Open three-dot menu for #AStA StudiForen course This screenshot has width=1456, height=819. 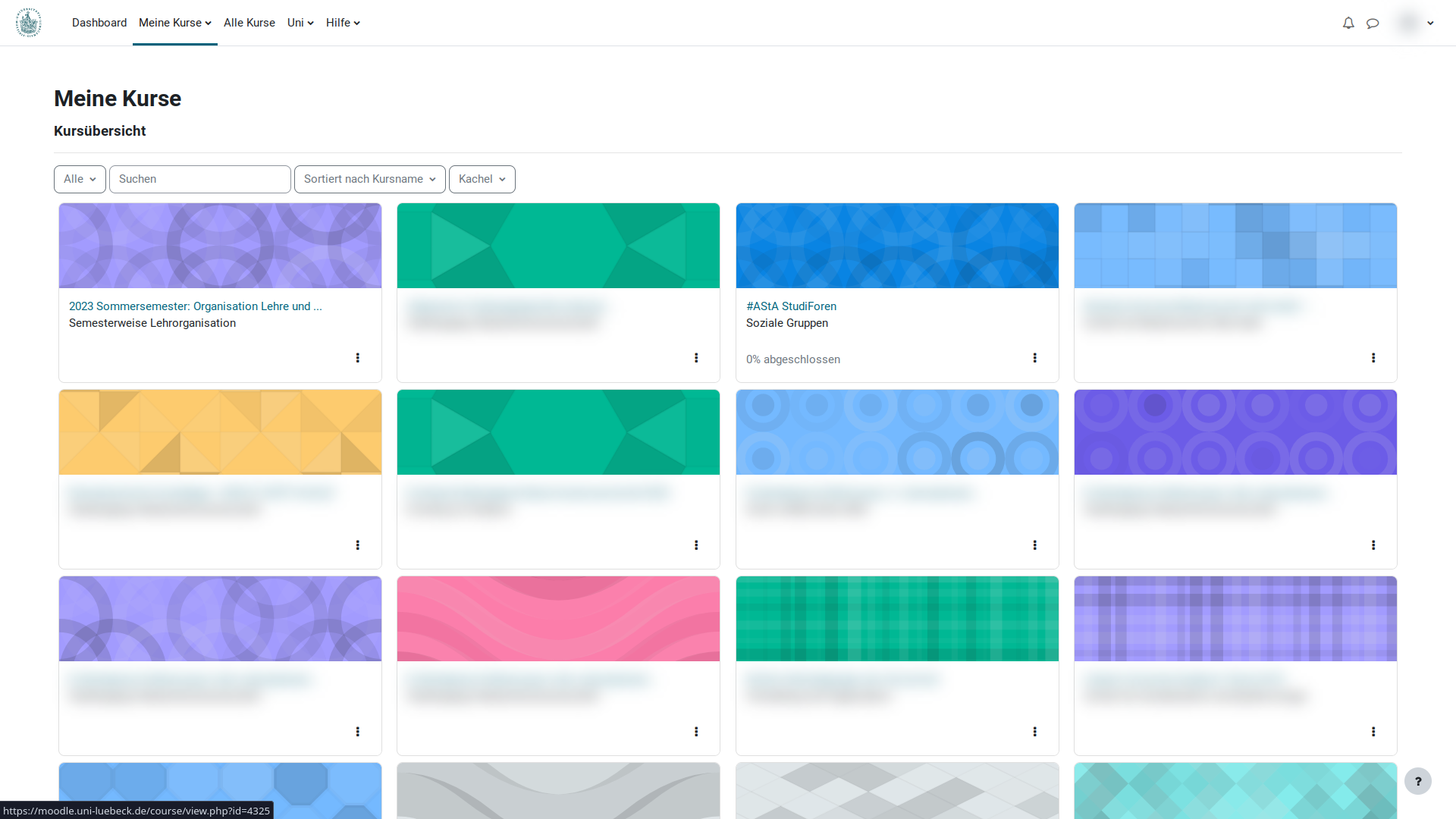1034,358
